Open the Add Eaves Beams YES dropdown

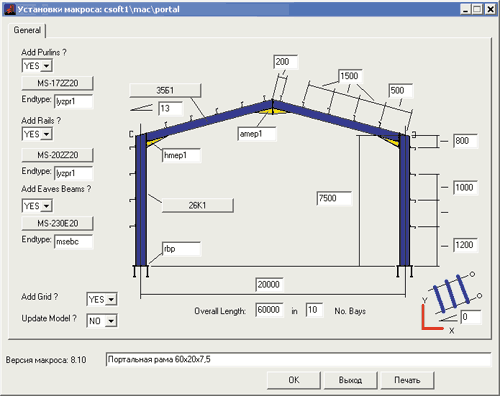click(46, 206)
